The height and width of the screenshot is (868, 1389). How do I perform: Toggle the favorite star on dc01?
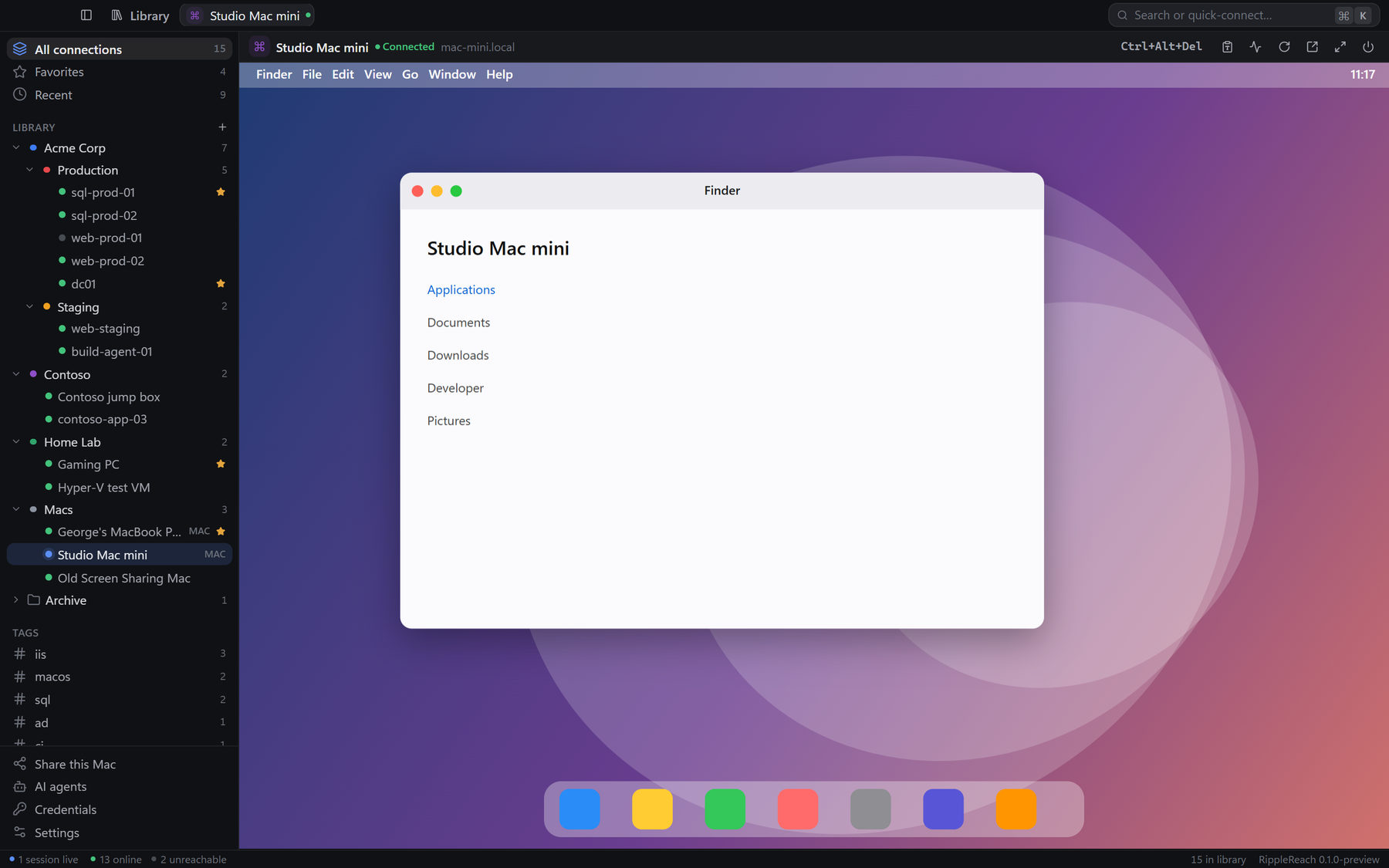(221, 284)
